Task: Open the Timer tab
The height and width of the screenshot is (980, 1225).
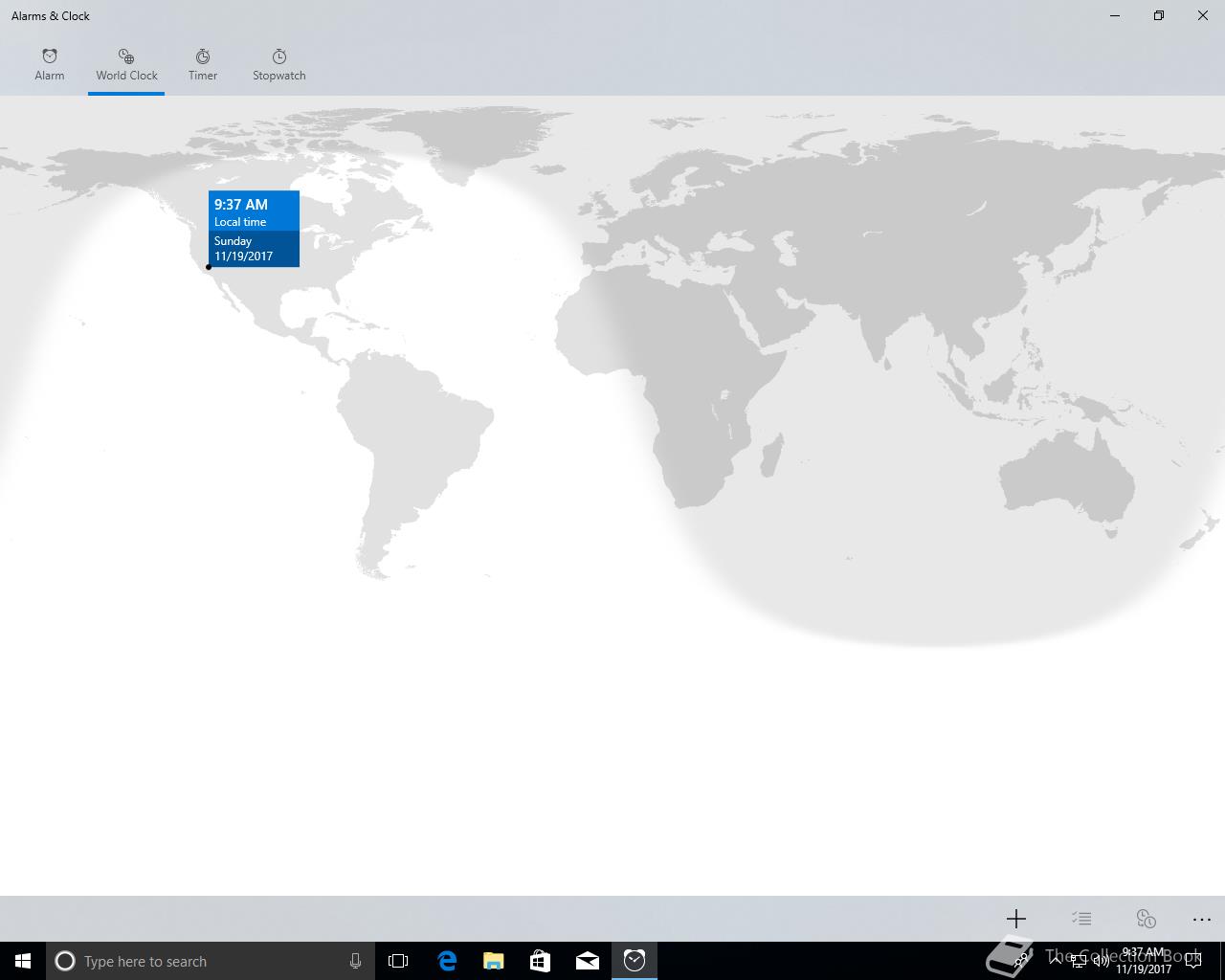Action: (x=203, y=65)
